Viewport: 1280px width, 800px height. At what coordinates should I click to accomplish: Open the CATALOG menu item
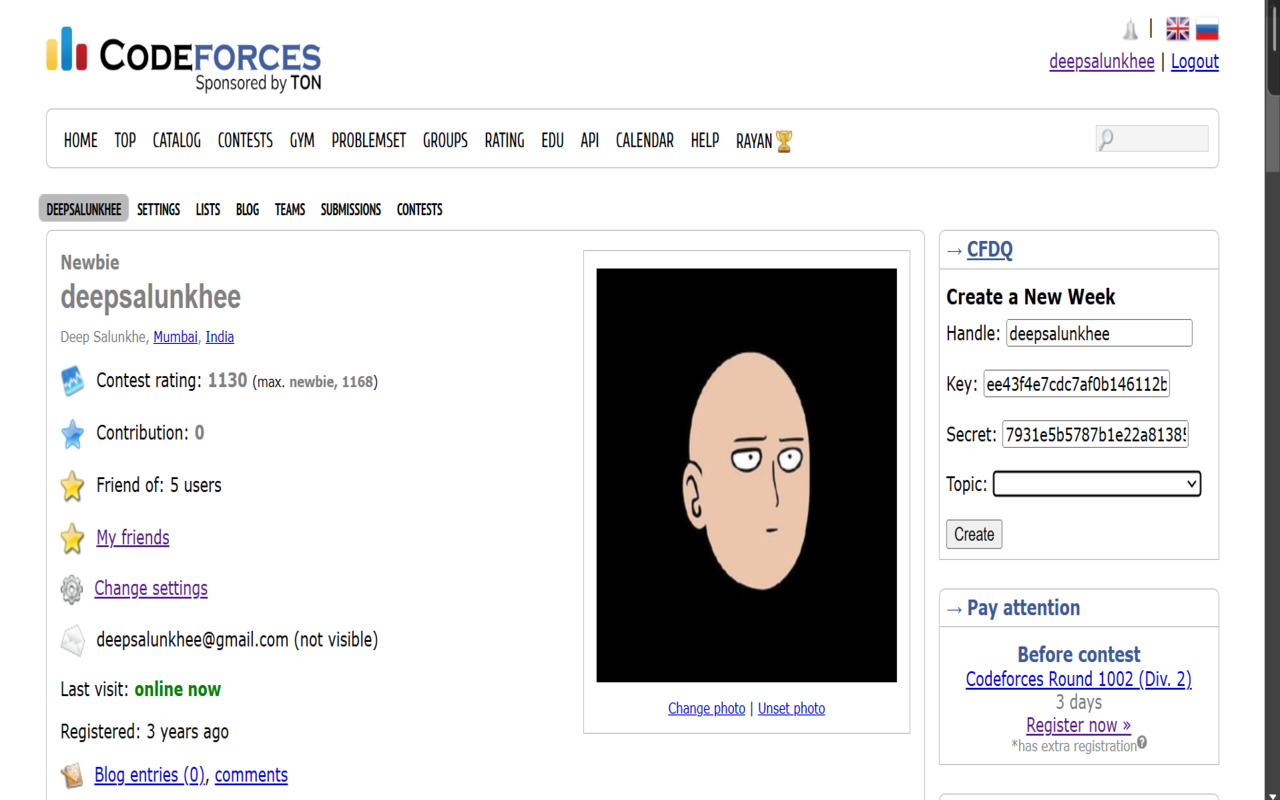177,141
